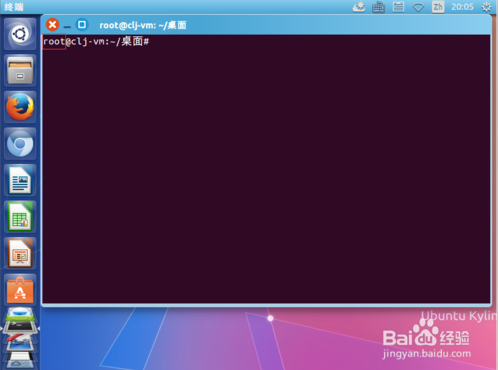Maximize the terminal window
This screenshot has height=370, width=498.
pyautogui.click(x=82, y=25)
